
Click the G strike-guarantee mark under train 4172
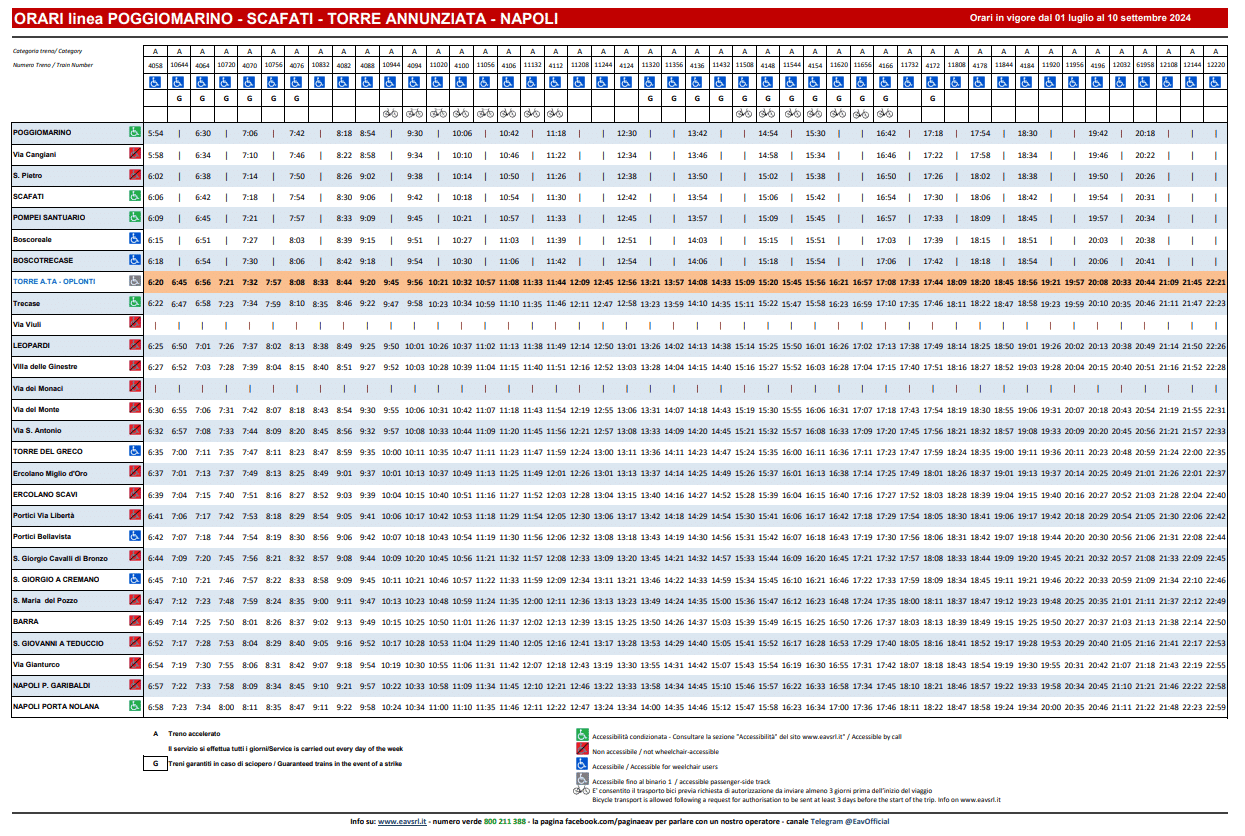click(x=933, y=99)
